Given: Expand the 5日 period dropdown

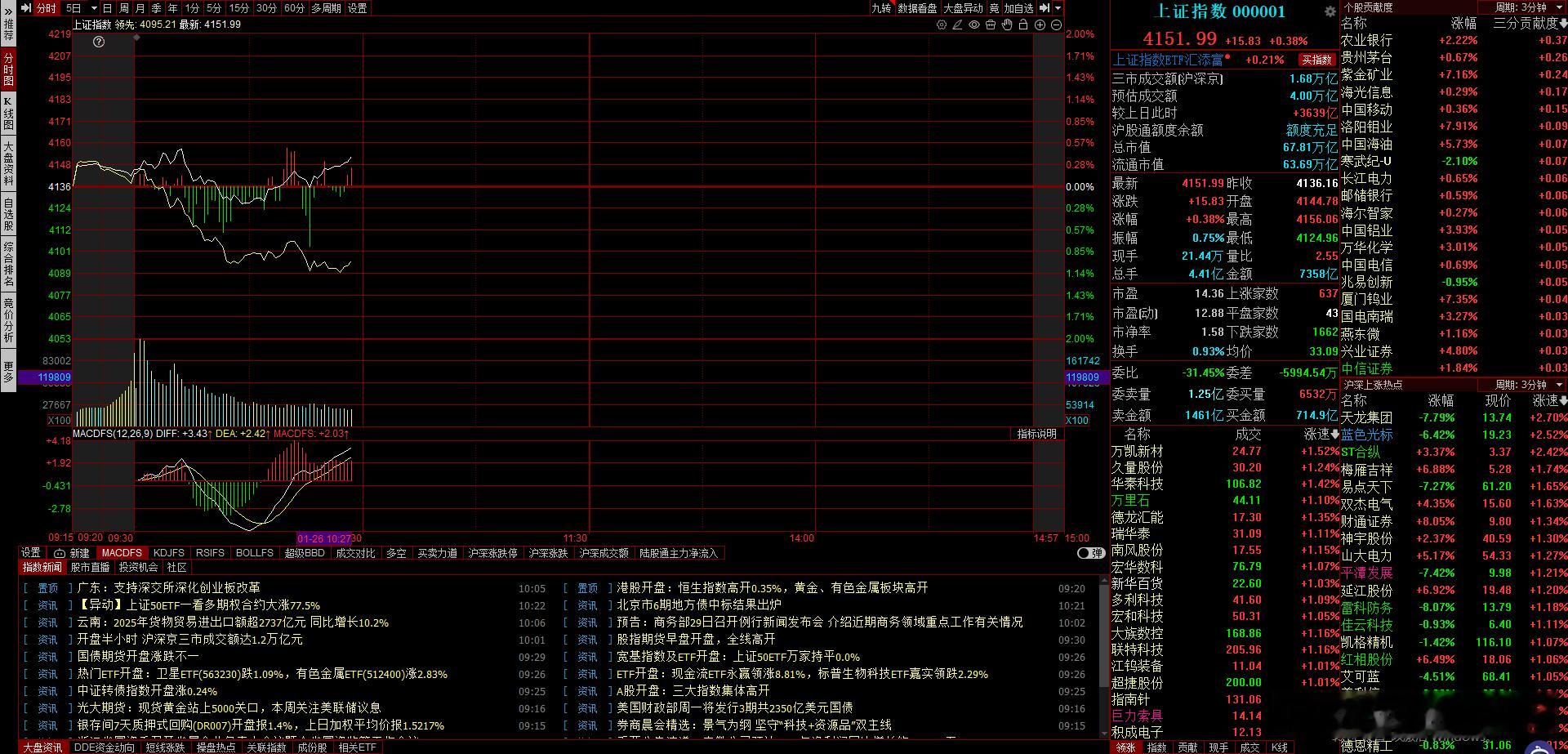Looking at the screenshot, I should (x=94, y=8).
